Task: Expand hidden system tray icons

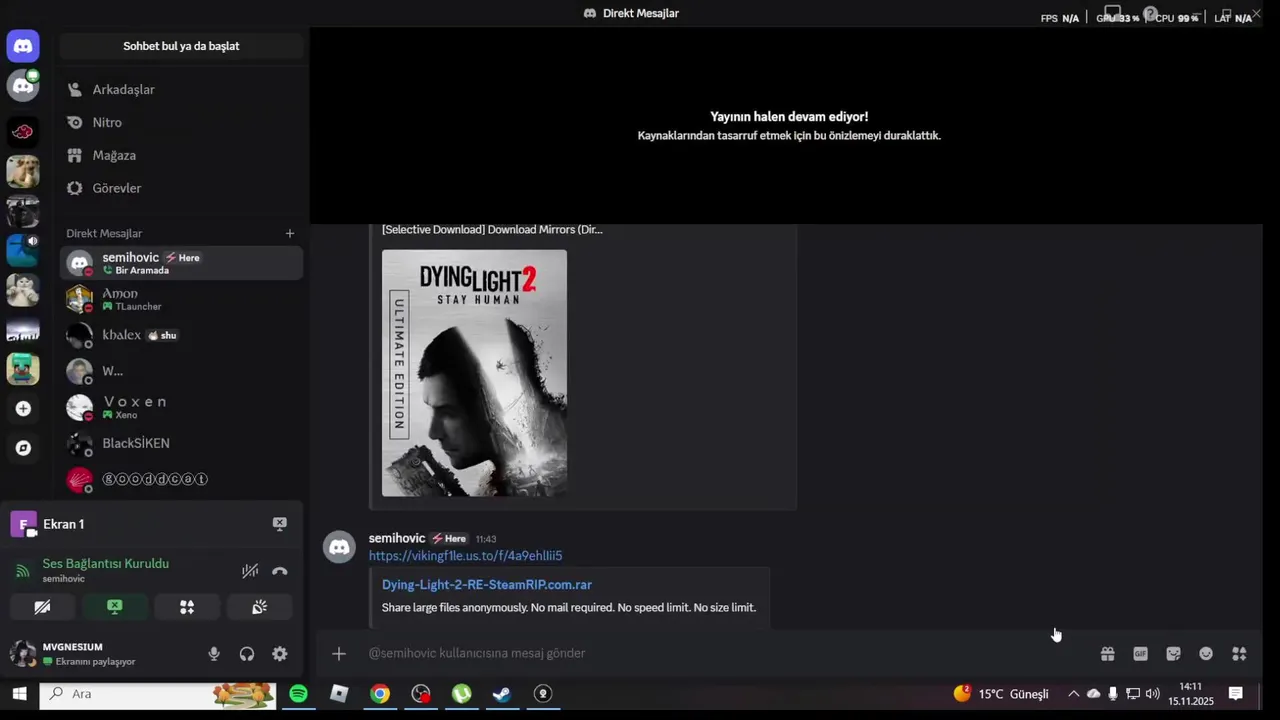Action: click(1073, 694)
